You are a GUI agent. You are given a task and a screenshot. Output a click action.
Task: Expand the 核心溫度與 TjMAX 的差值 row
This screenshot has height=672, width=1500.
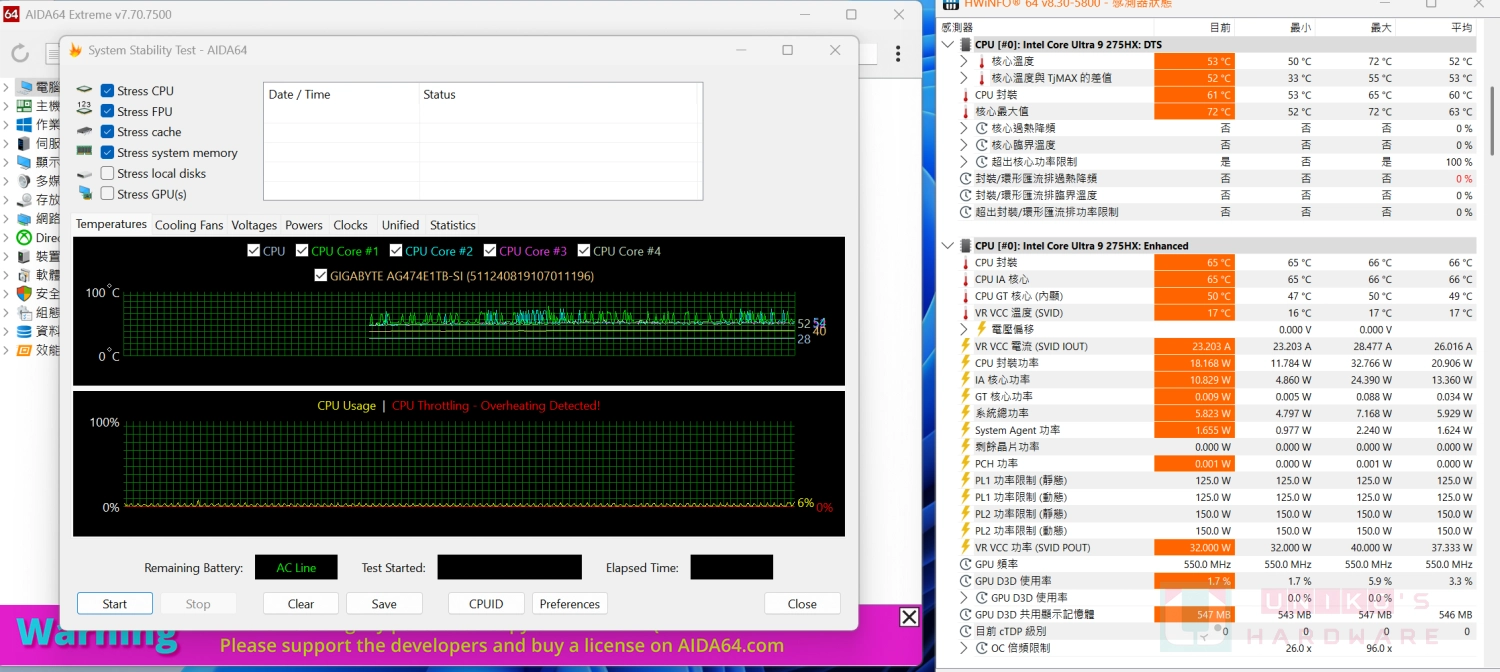tap(964, 78)
